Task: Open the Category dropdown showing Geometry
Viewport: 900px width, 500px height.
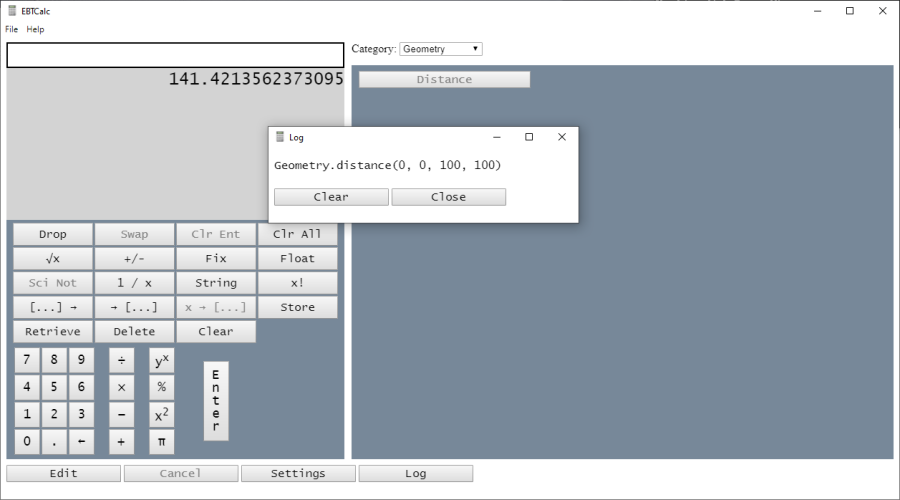Action: tap(441, 49)
